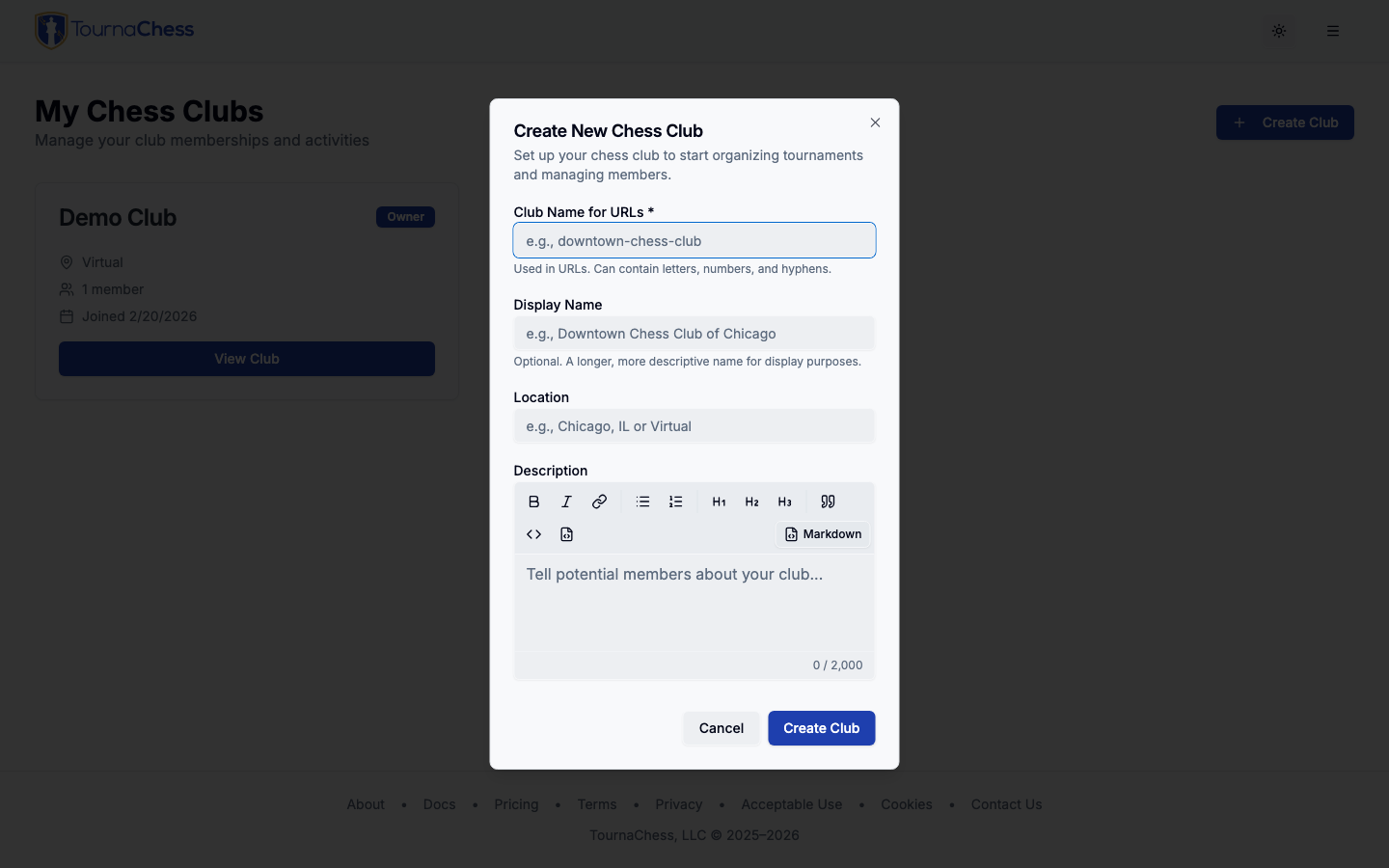This screenshot has width=1389, height=868.
Task: Start a bulleted list in description
Action: click(643, 502)
